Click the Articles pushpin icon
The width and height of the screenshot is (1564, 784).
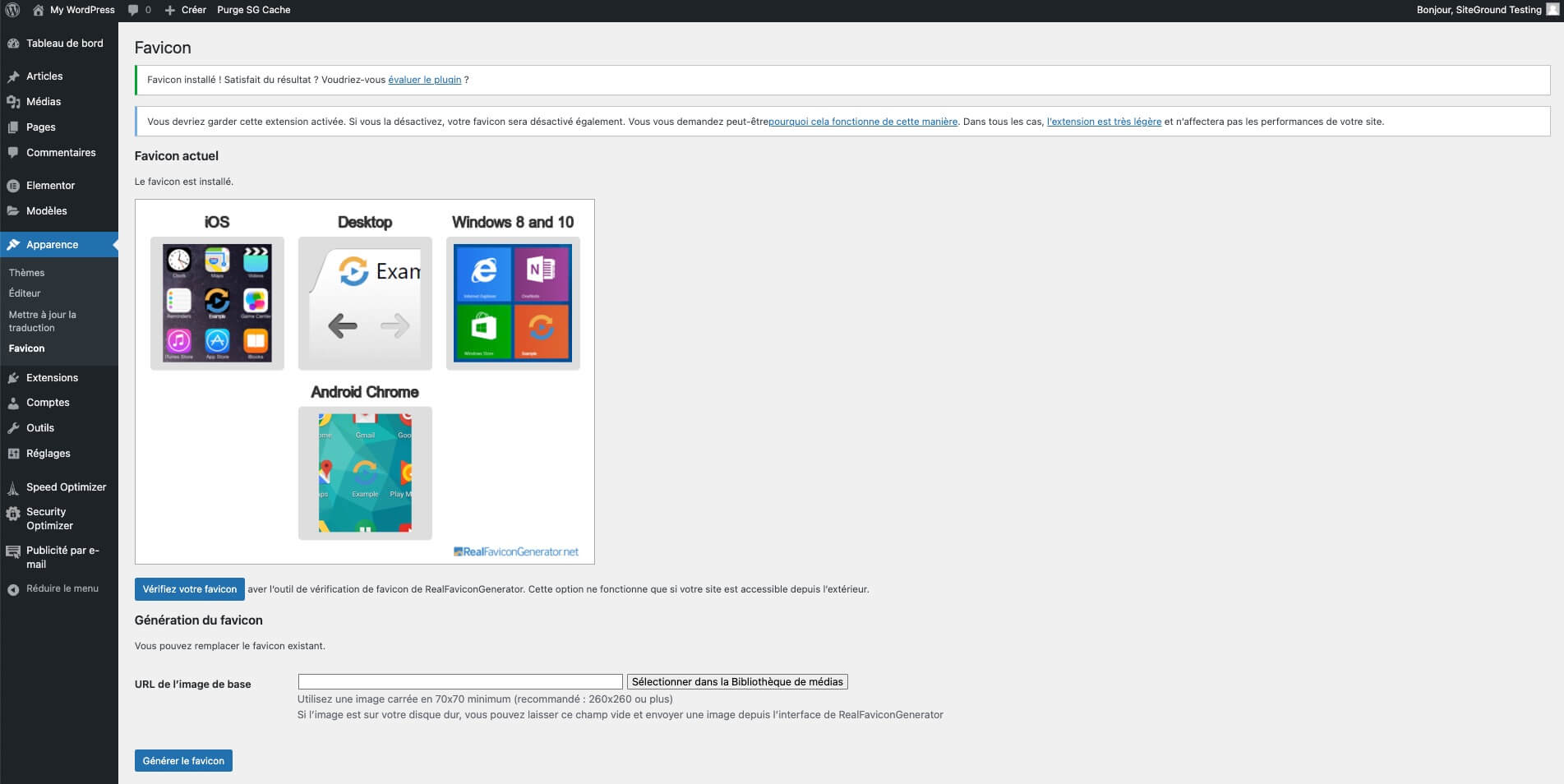[x=13, y=76]
